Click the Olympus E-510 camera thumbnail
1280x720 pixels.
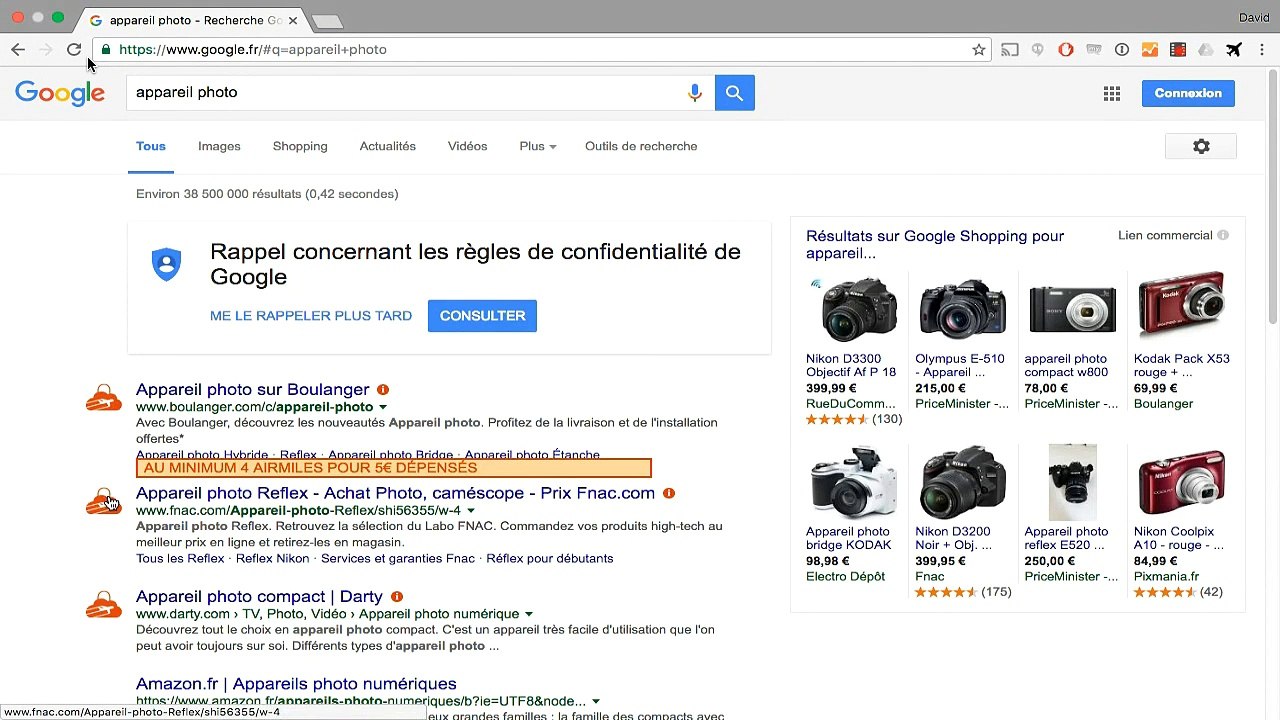962,309
